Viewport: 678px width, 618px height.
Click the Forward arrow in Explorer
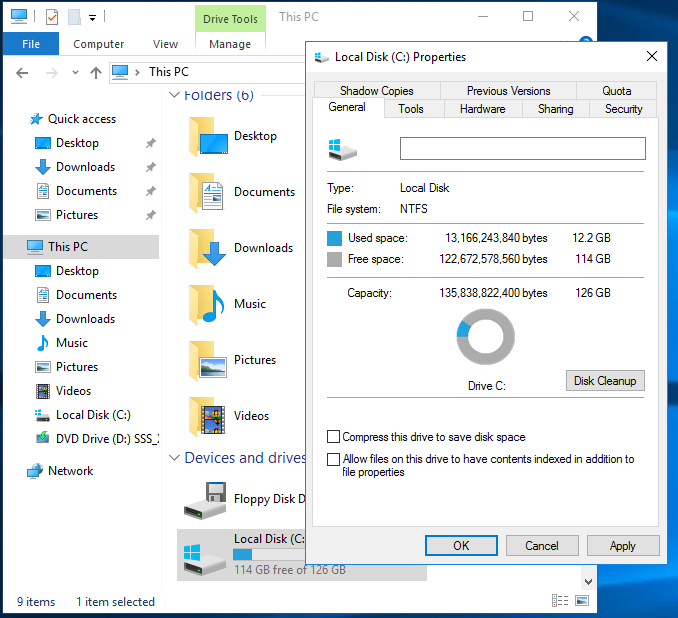[51, 73]
